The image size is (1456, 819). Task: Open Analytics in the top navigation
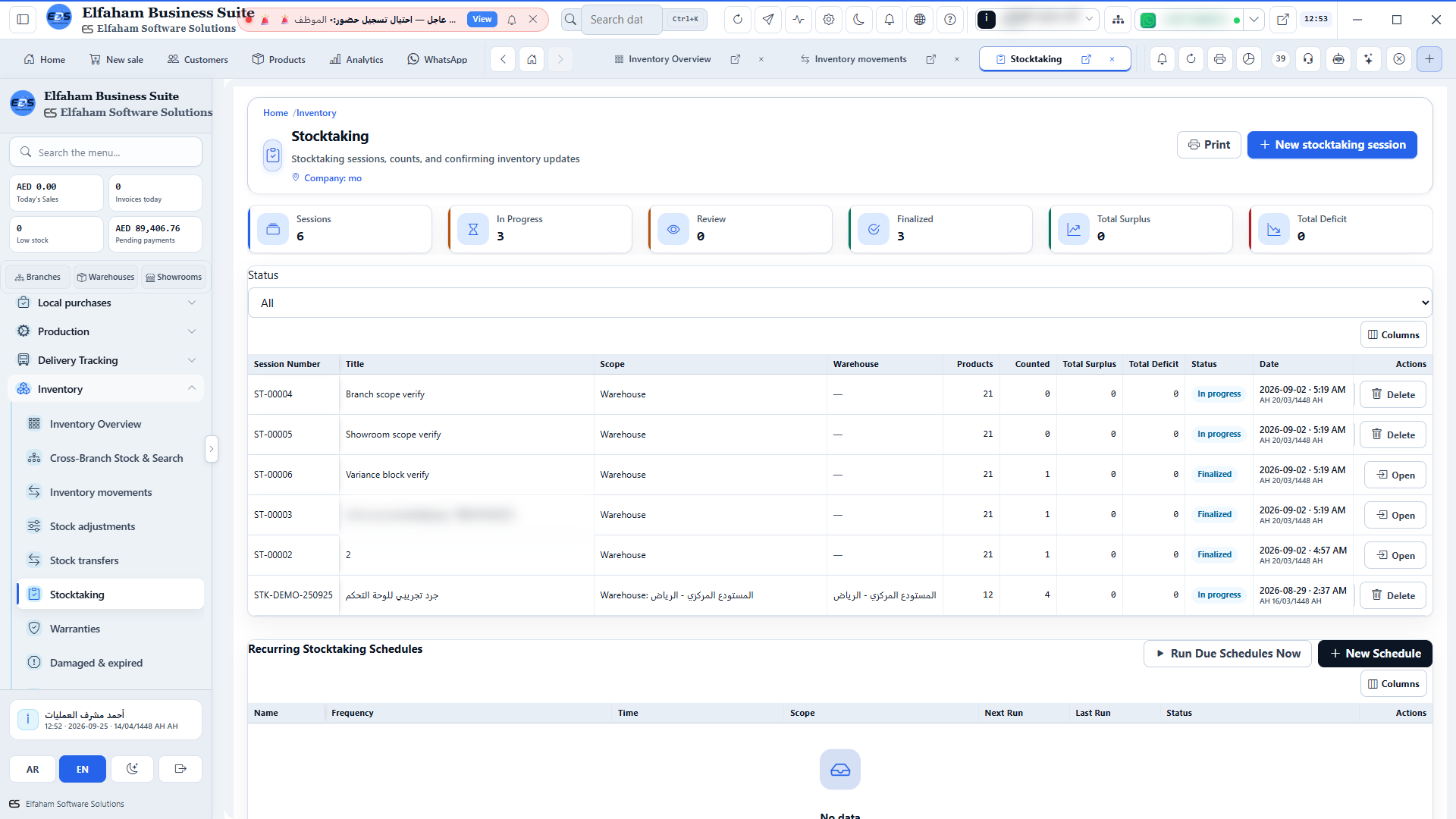click(x=356, y=59)
